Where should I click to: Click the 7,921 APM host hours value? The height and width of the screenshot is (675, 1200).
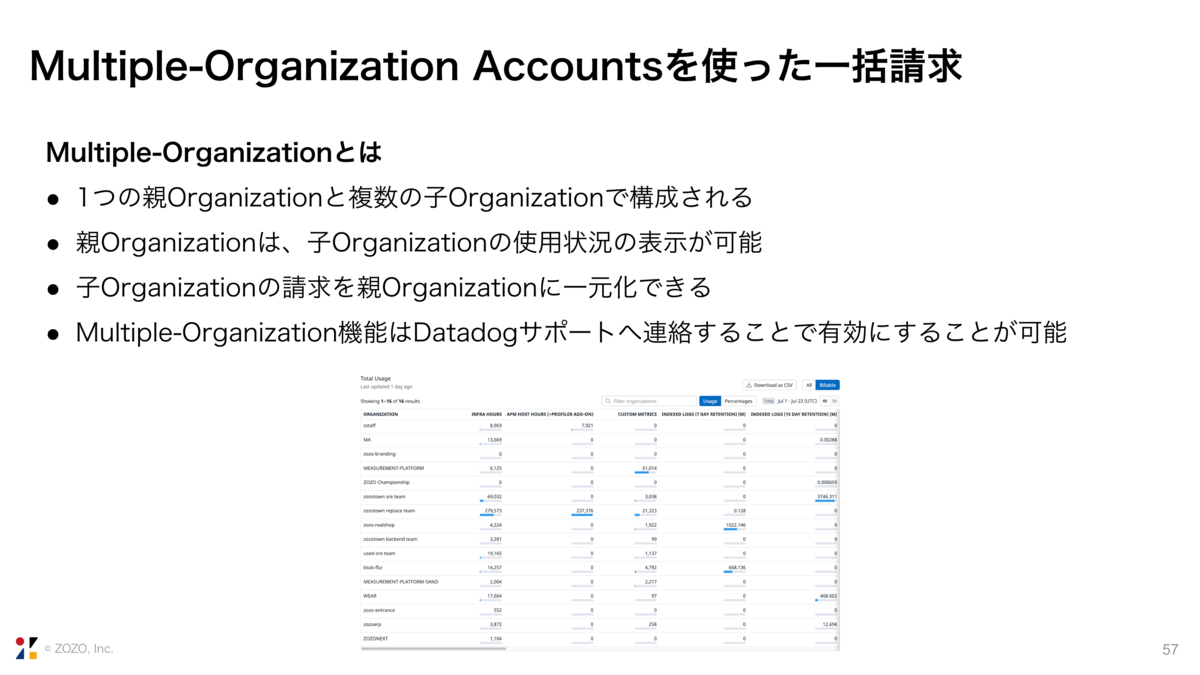click(588, 425)
